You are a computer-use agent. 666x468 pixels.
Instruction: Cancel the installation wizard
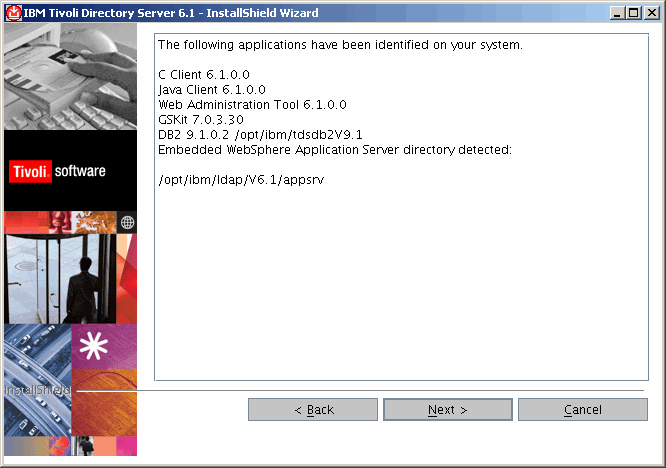[582, 410]
